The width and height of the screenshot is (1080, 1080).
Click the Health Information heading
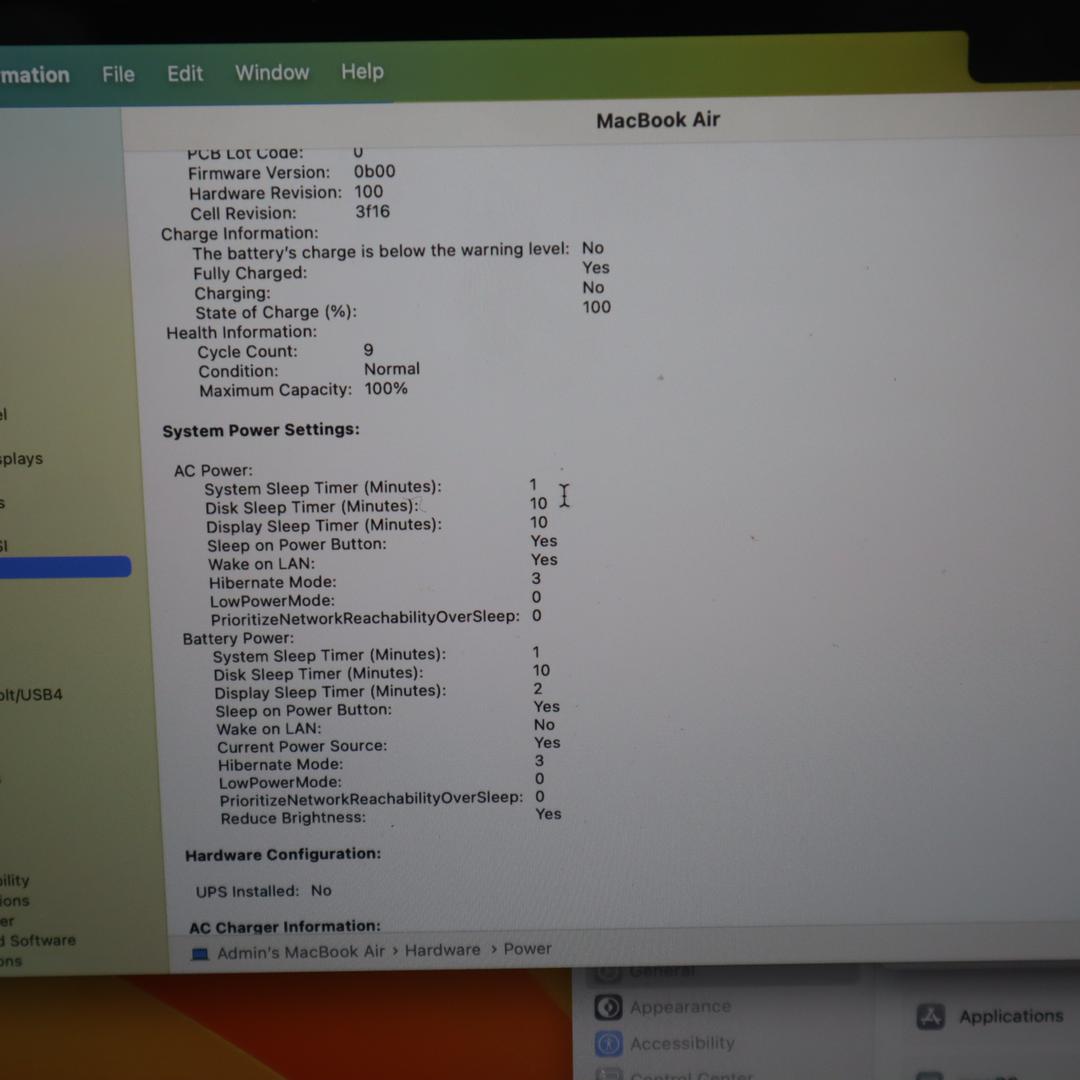coord(242,333)
